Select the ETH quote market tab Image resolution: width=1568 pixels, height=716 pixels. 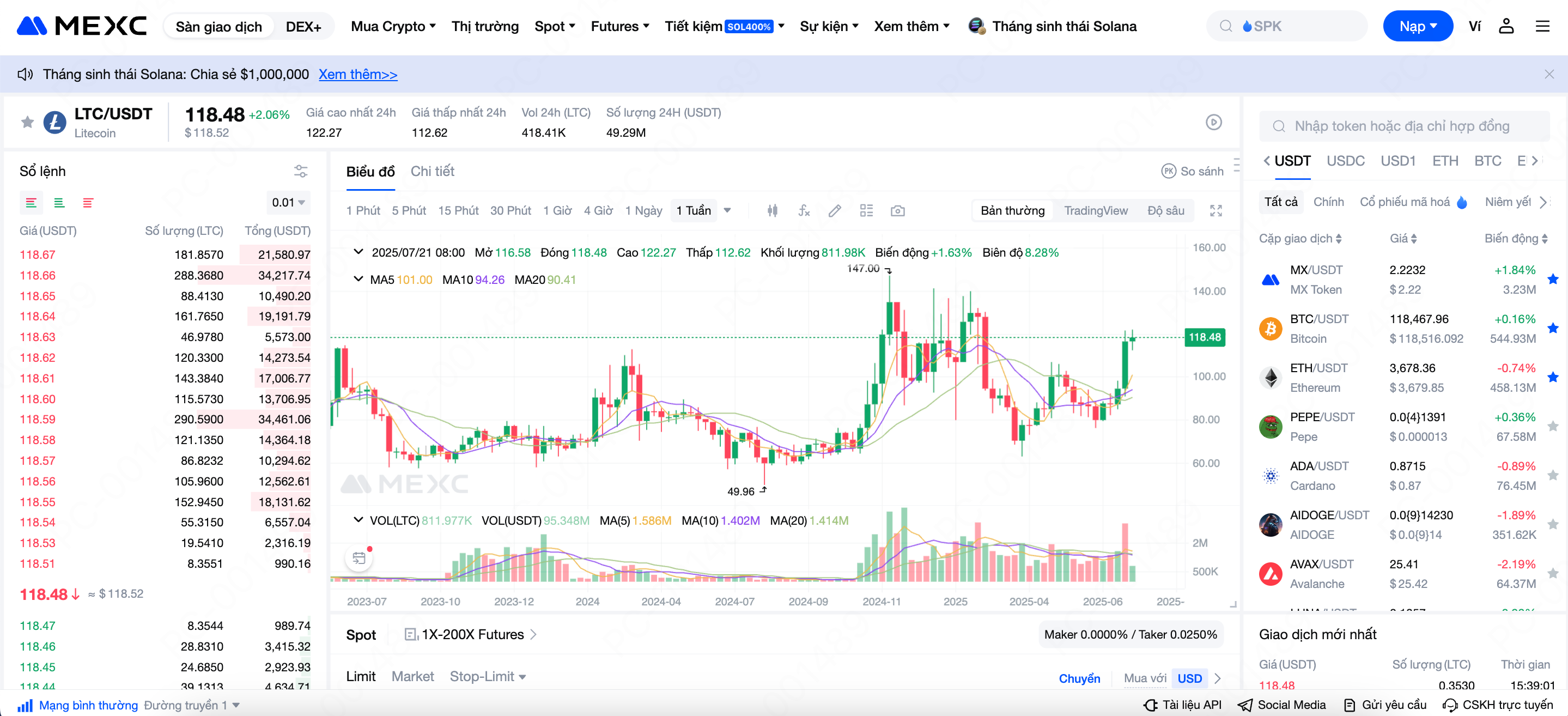1445,161
